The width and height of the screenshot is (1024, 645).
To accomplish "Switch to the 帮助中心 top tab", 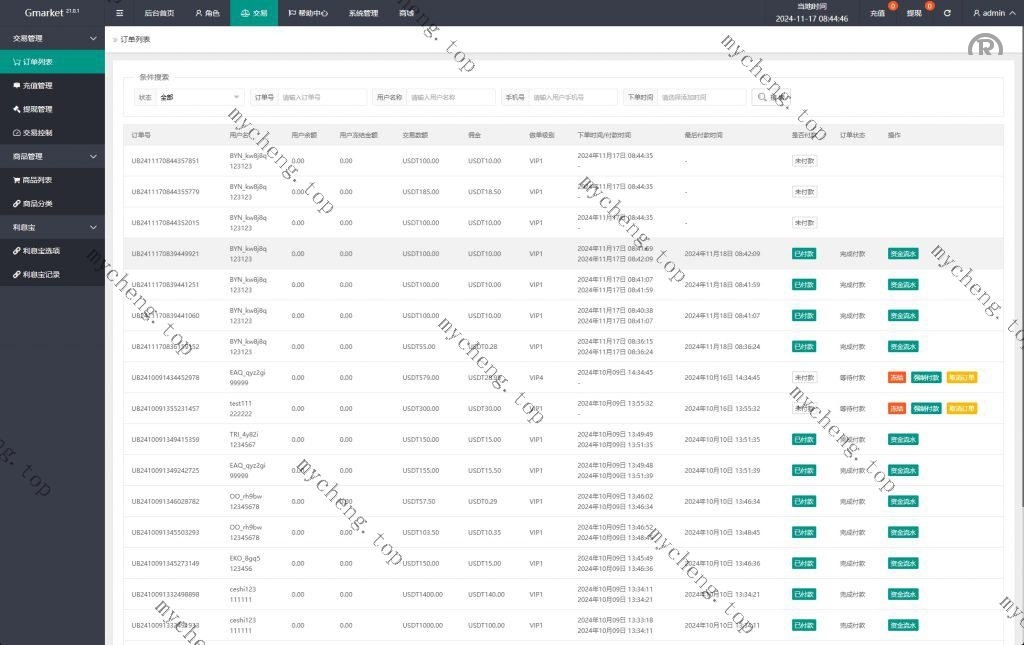I will (x=308, y=13).
